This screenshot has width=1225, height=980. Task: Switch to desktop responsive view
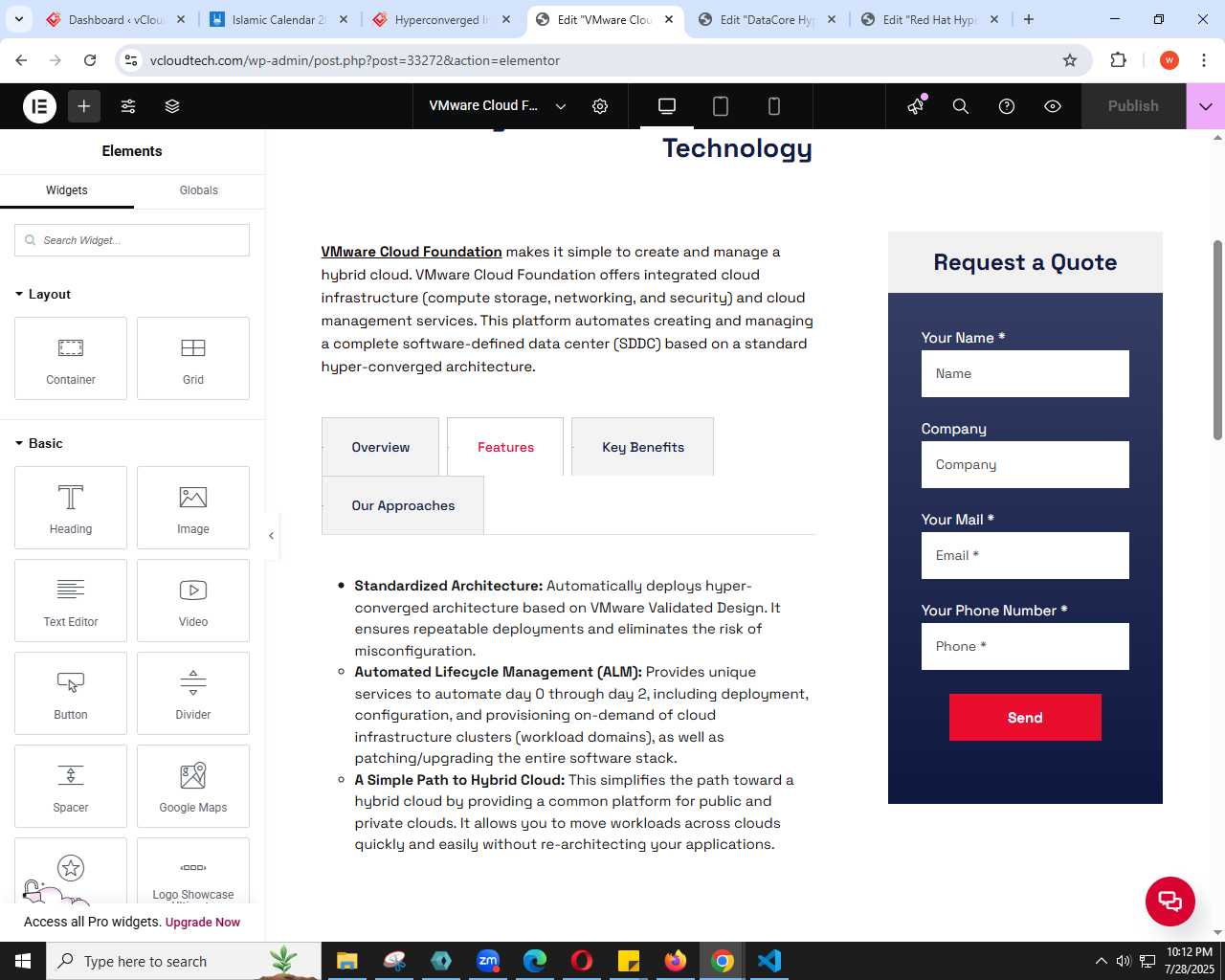coord(667,106)
